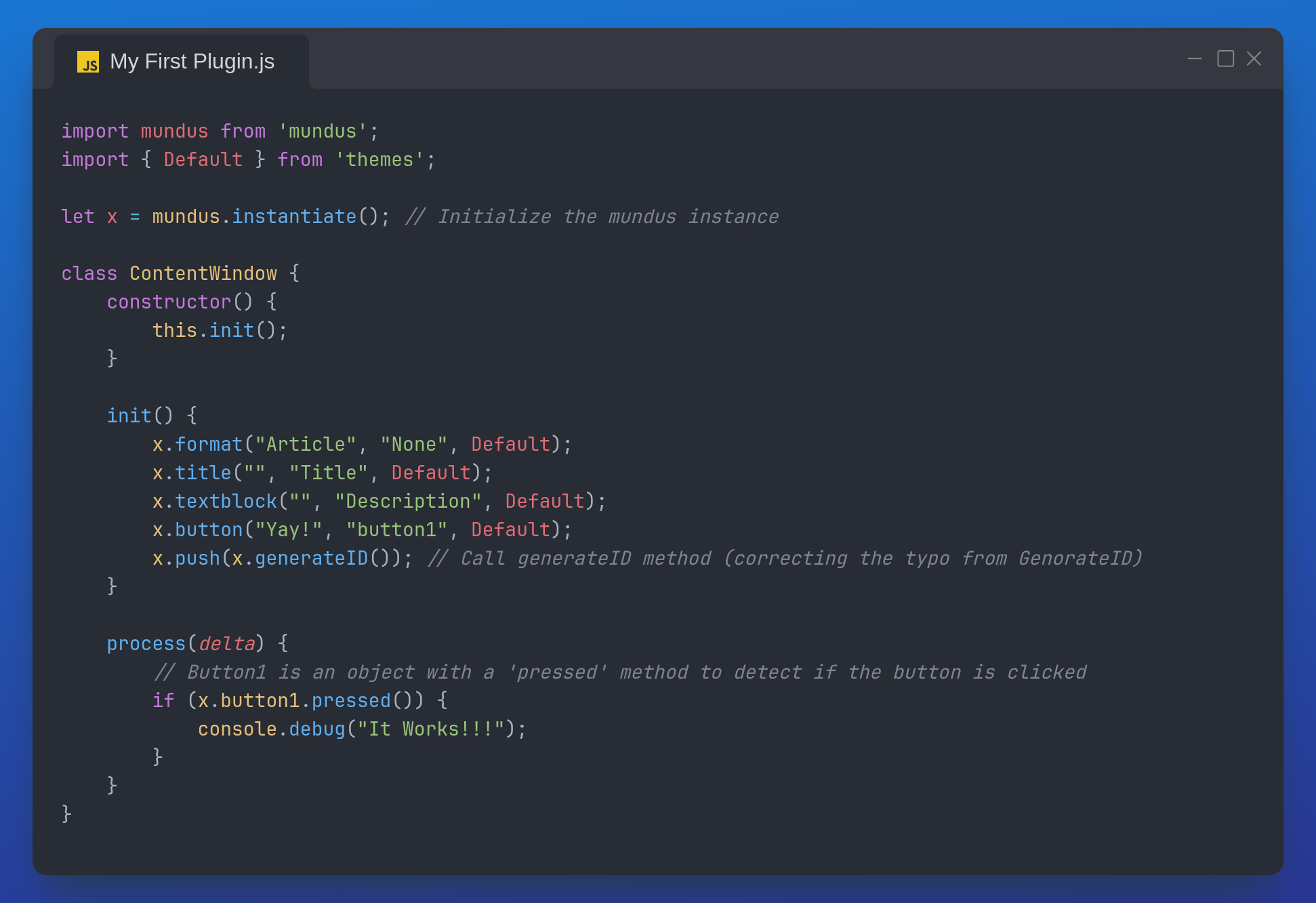This screenshot has height=903, width=1316.
Task: Select the My First Plugin.js tab
Action: pyautogui.click(x=192, y=62)
